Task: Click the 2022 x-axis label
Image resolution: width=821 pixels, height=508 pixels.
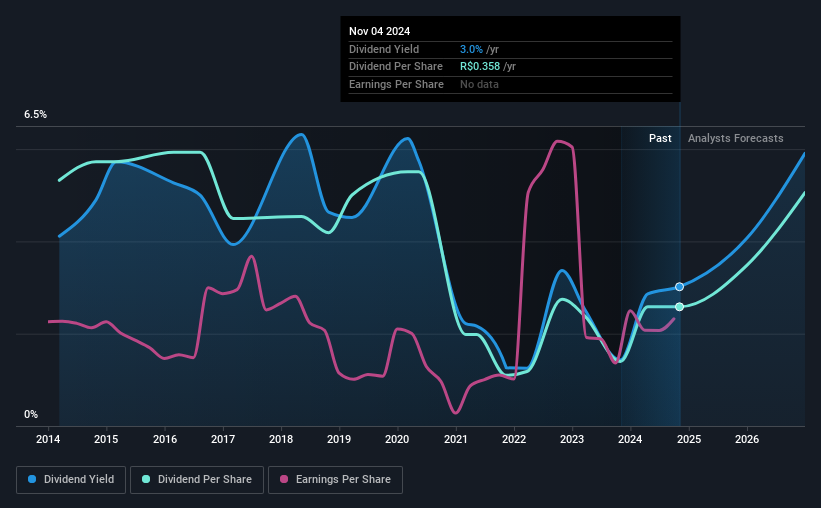Action: pos(514,439)
